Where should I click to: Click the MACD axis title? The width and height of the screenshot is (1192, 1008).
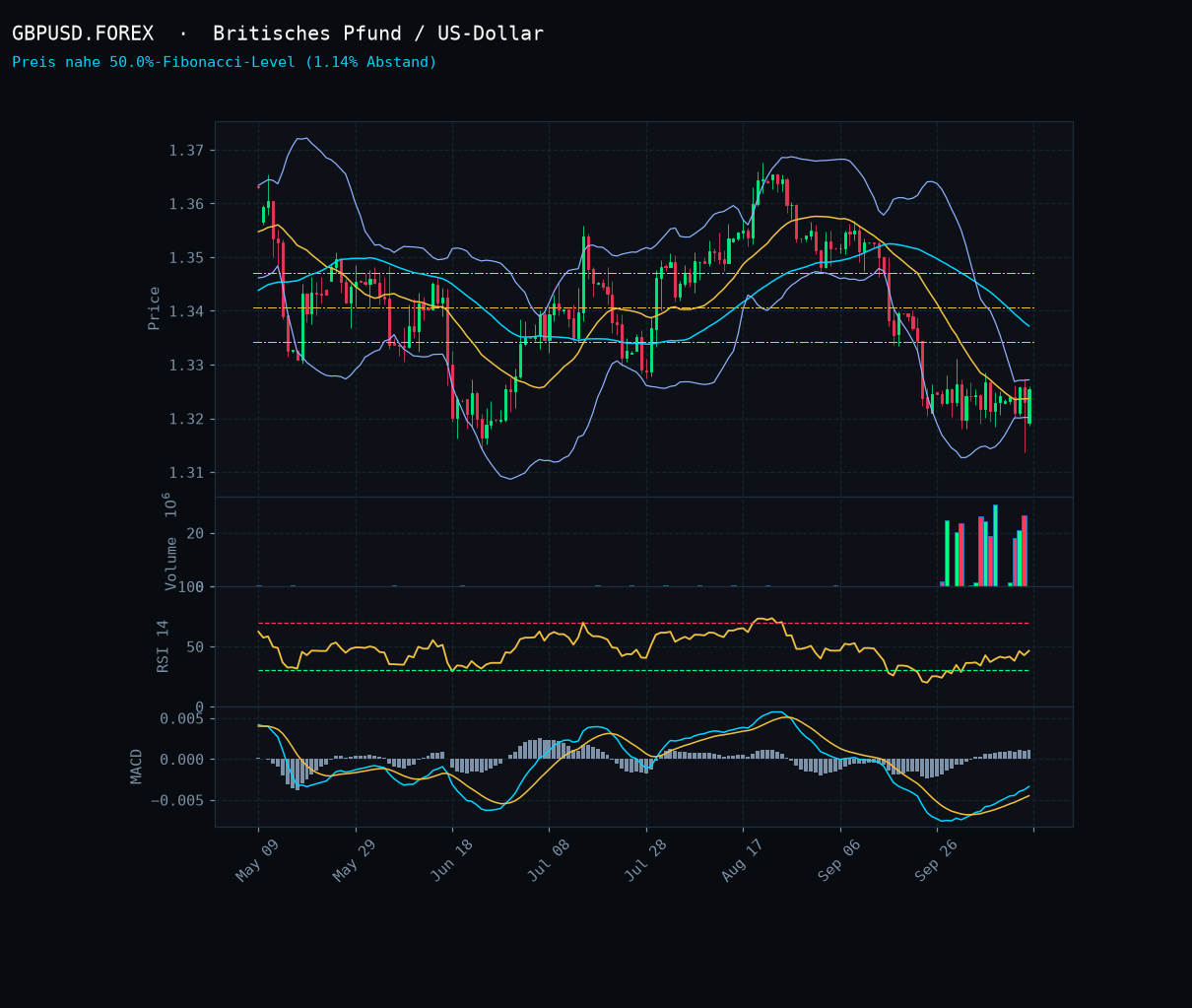point(137,767)
